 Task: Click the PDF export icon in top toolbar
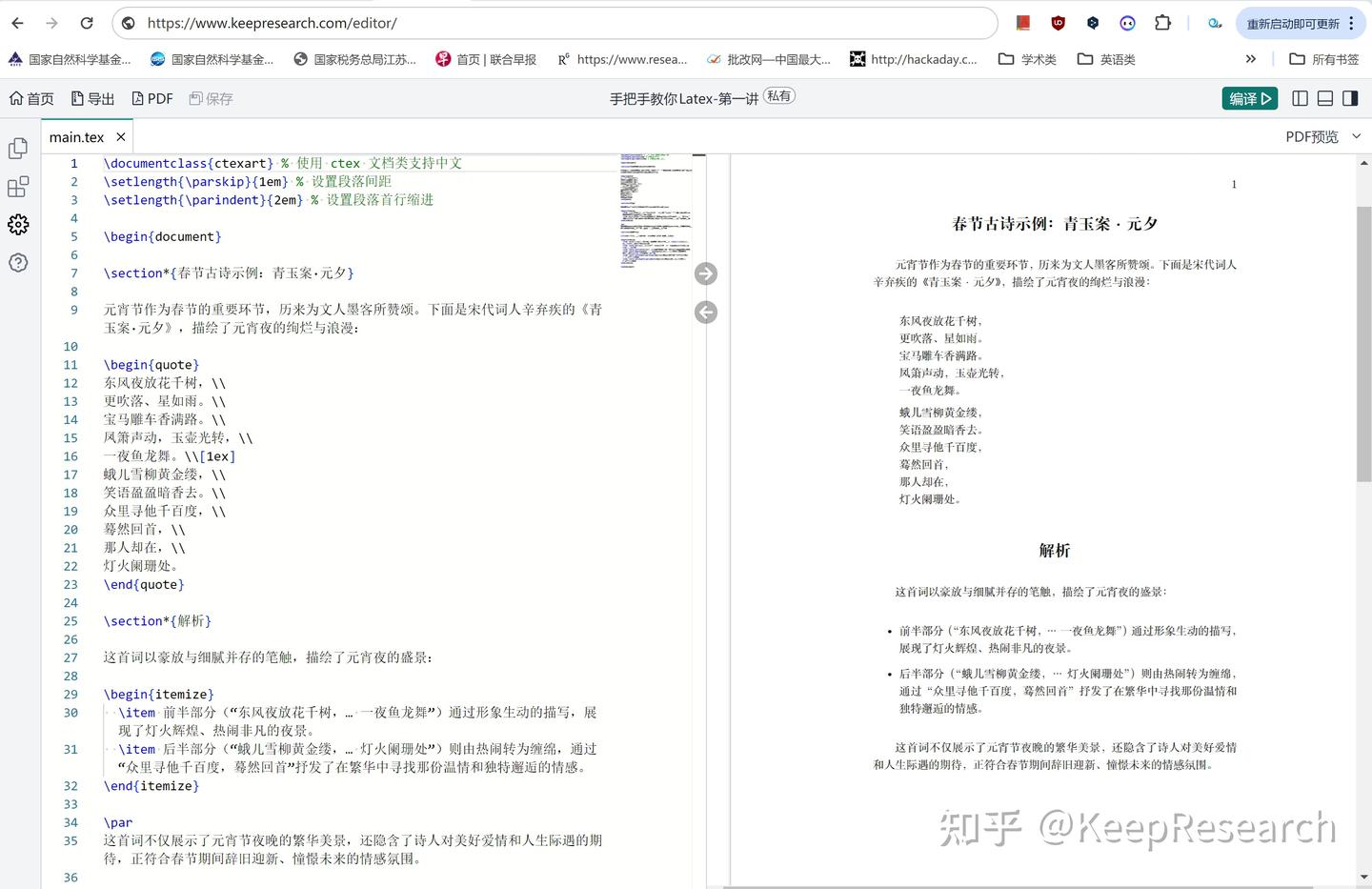click(151, 97)
